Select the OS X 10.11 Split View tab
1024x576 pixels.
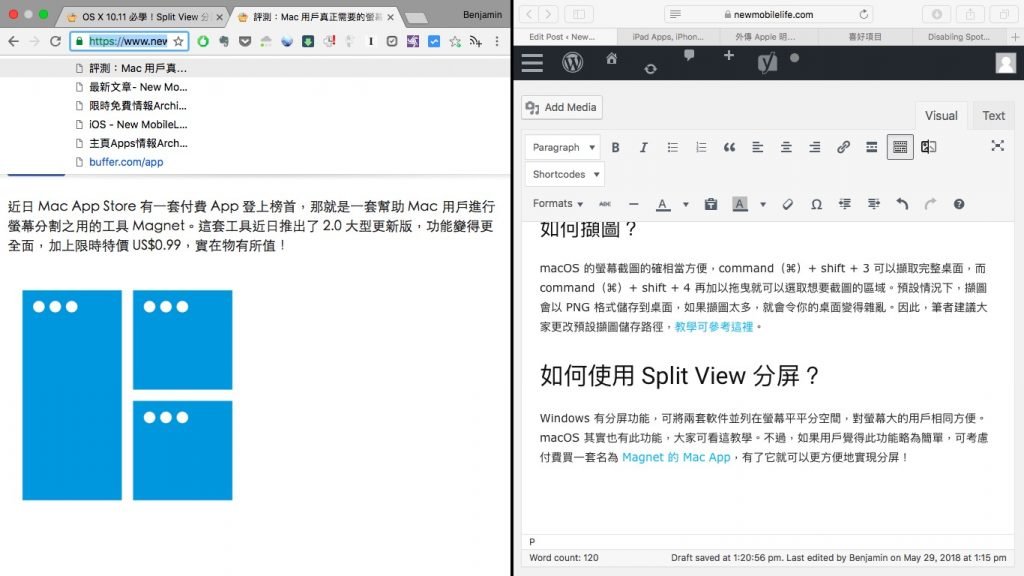(x=138, y=17)
